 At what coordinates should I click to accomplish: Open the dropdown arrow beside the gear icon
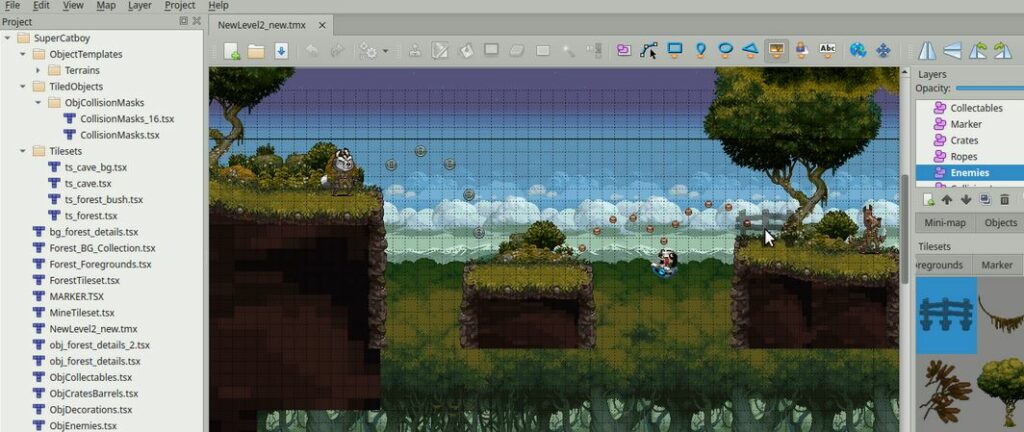click(385, 51)
